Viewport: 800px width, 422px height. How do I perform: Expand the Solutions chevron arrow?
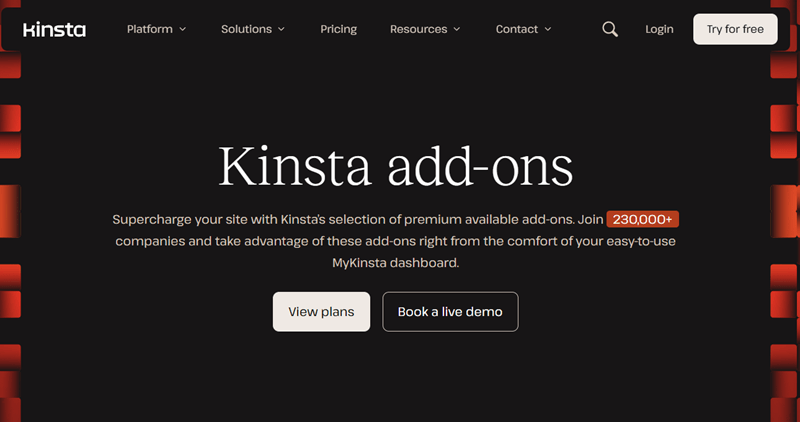[281, 30]
